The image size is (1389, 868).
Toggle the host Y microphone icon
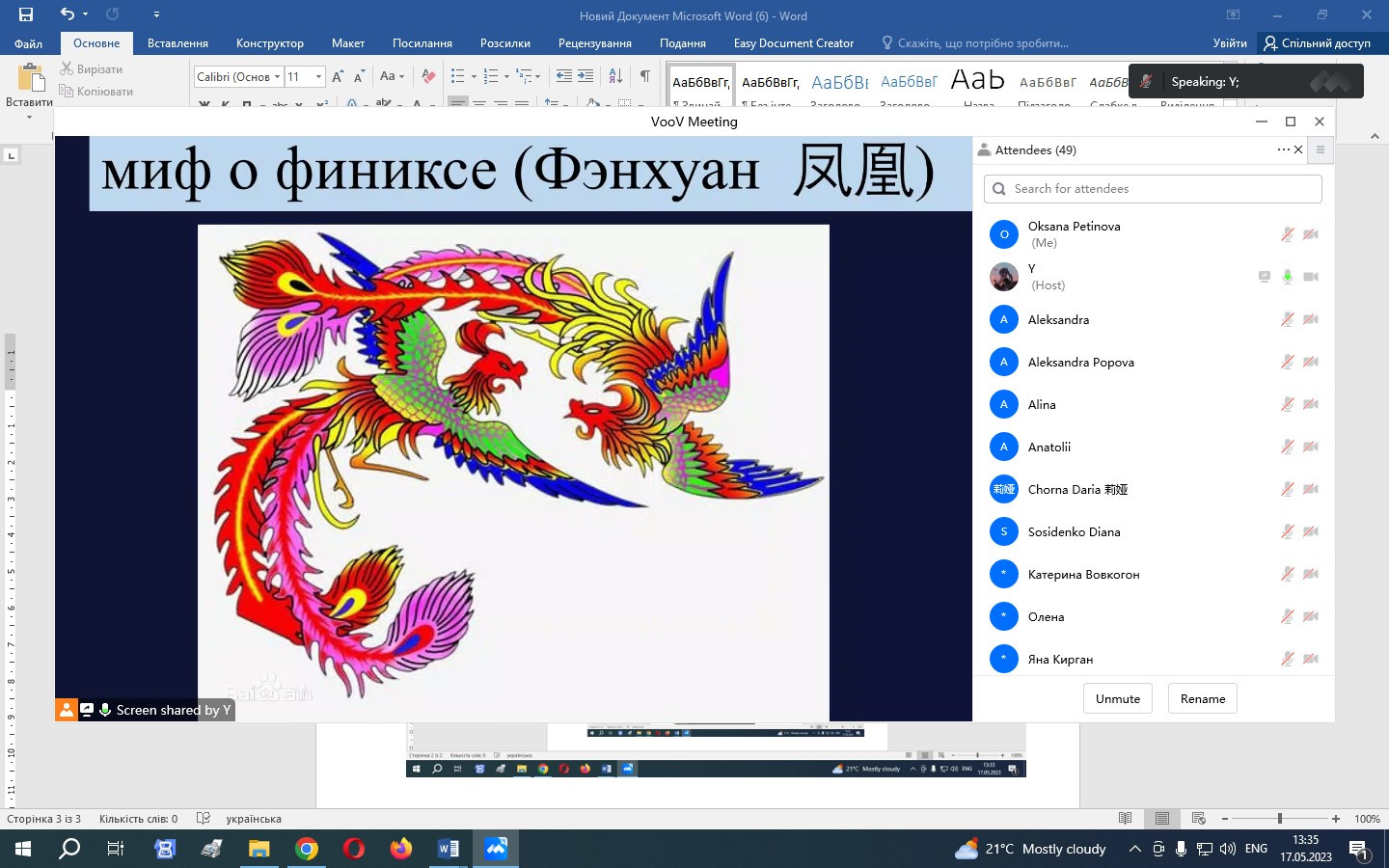click(x=1287, y=277)
